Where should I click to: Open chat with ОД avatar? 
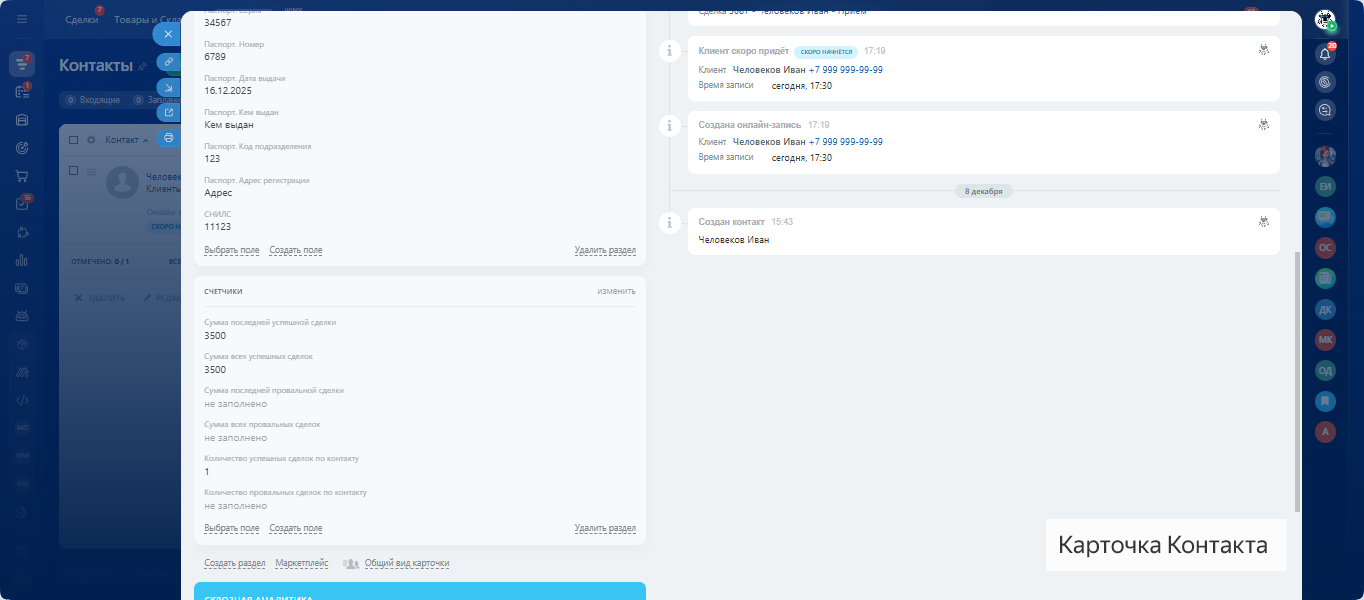point(1326,370)
